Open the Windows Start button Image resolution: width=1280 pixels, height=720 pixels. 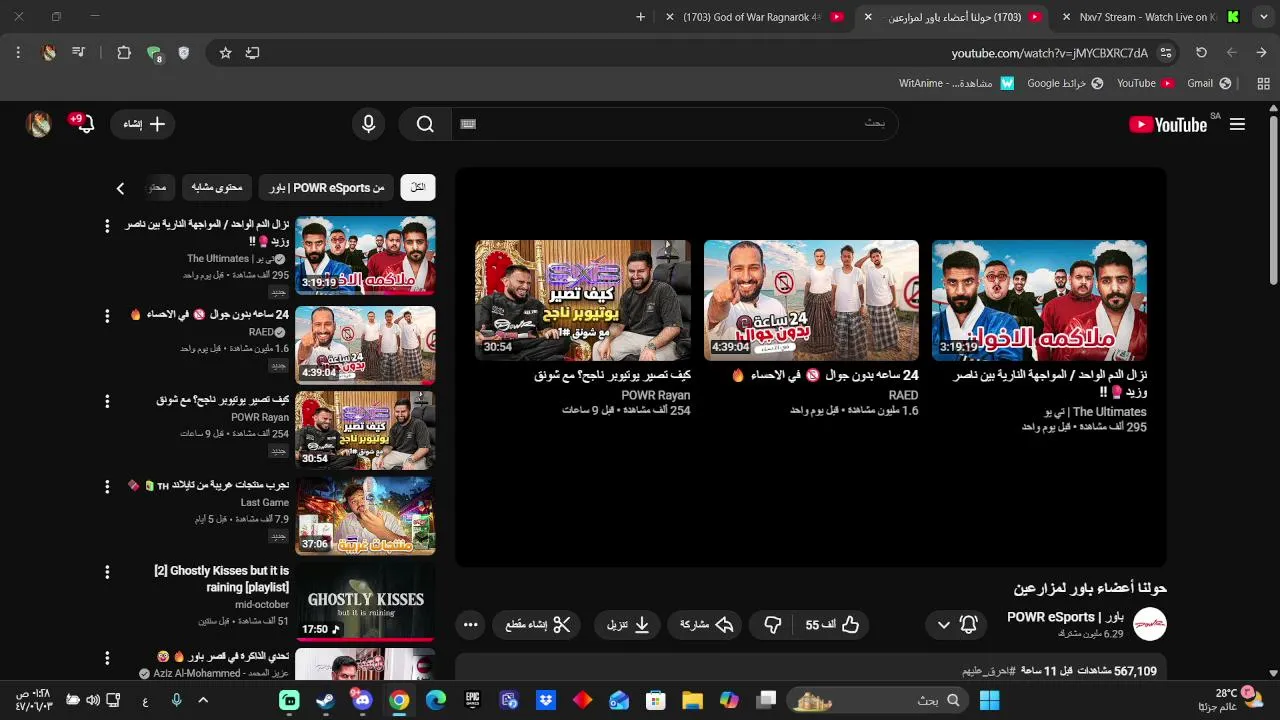click(x=990, y=700)
